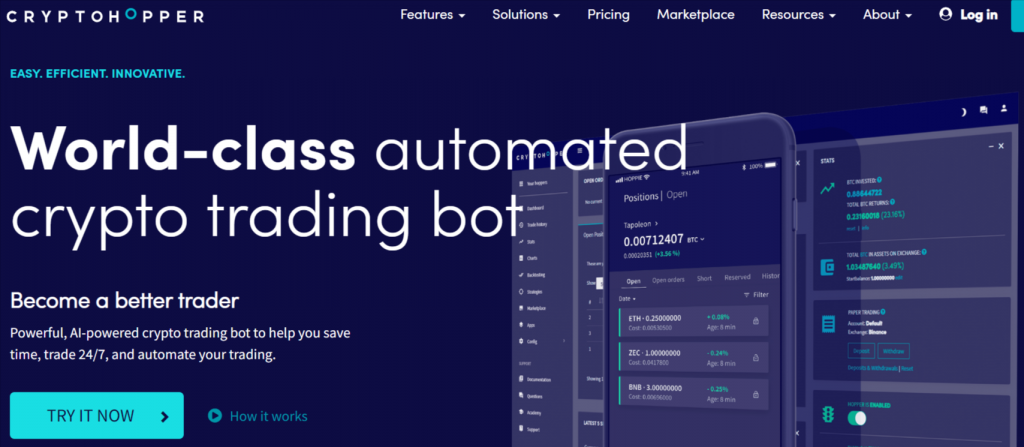Expand the About menu

click(x=888, y=14)
